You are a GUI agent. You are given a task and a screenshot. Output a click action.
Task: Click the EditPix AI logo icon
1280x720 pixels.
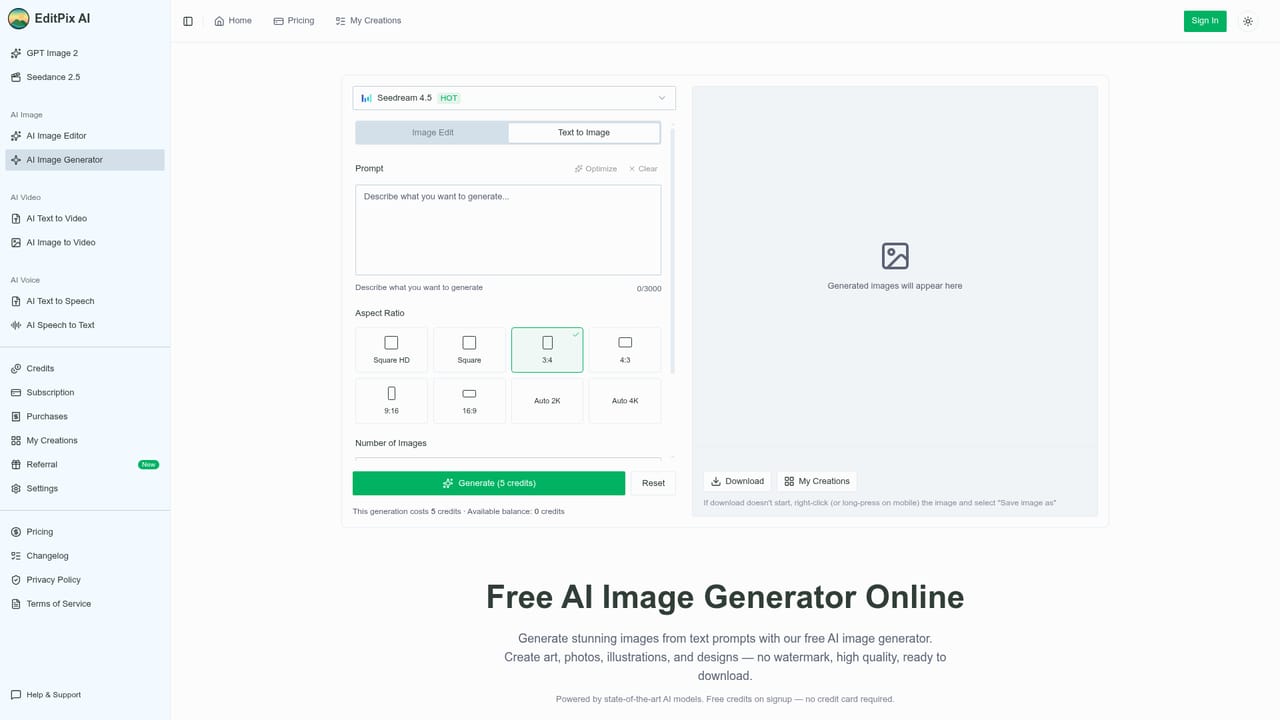[18, 18]
